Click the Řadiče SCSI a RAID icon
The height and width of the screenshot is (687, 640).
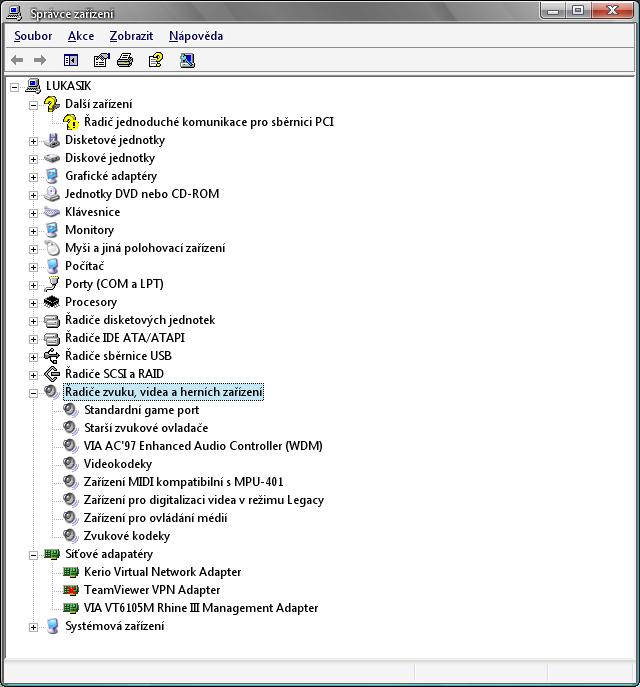click(x=52, y=374)
